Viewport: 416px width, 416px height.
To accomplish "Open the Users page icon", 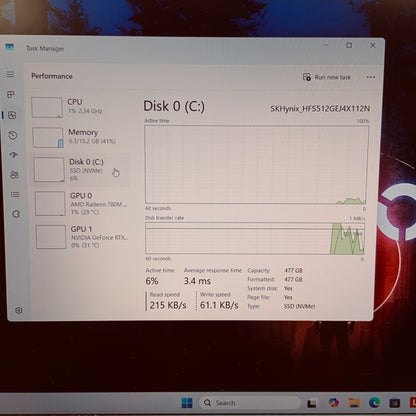I will click(14, 175).
